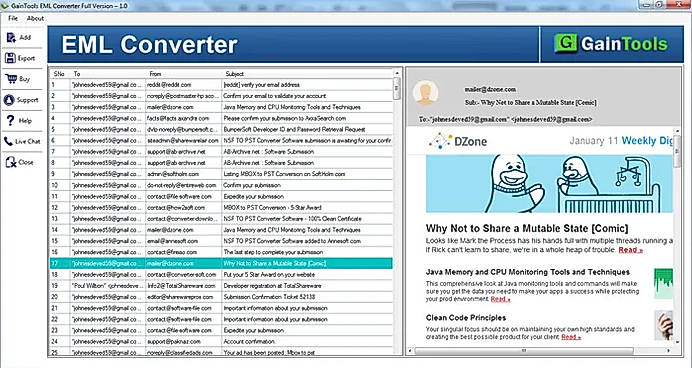The width and height of the screenshot is (692, 368).
Task: Click the Close sidebar icon
Action: (11, 162)
